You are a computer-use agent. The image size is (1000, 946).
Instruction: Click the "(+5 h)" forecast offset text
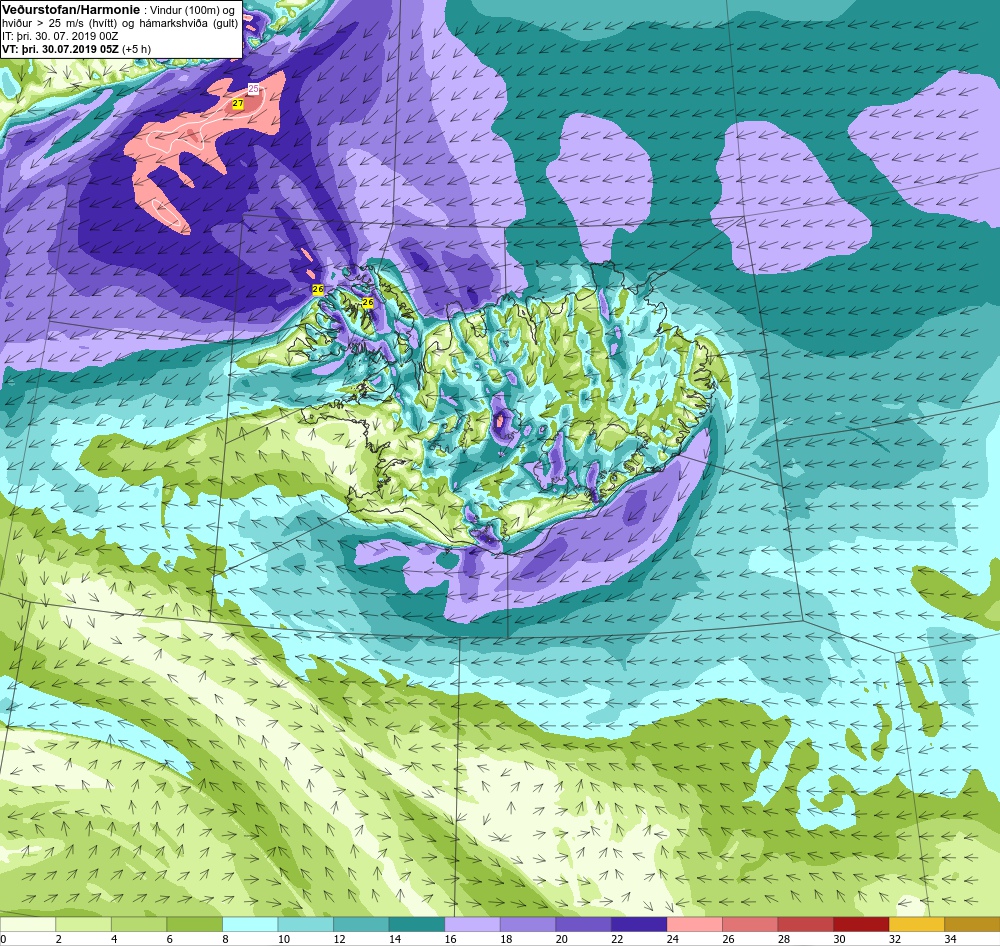(136, 49)
